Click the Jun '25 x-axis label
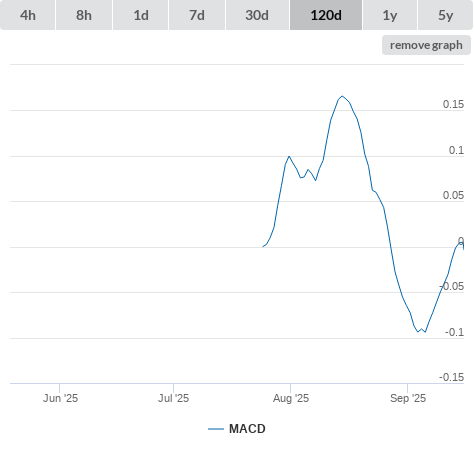The height and width of the screenshot is (455, 474). 60,398
